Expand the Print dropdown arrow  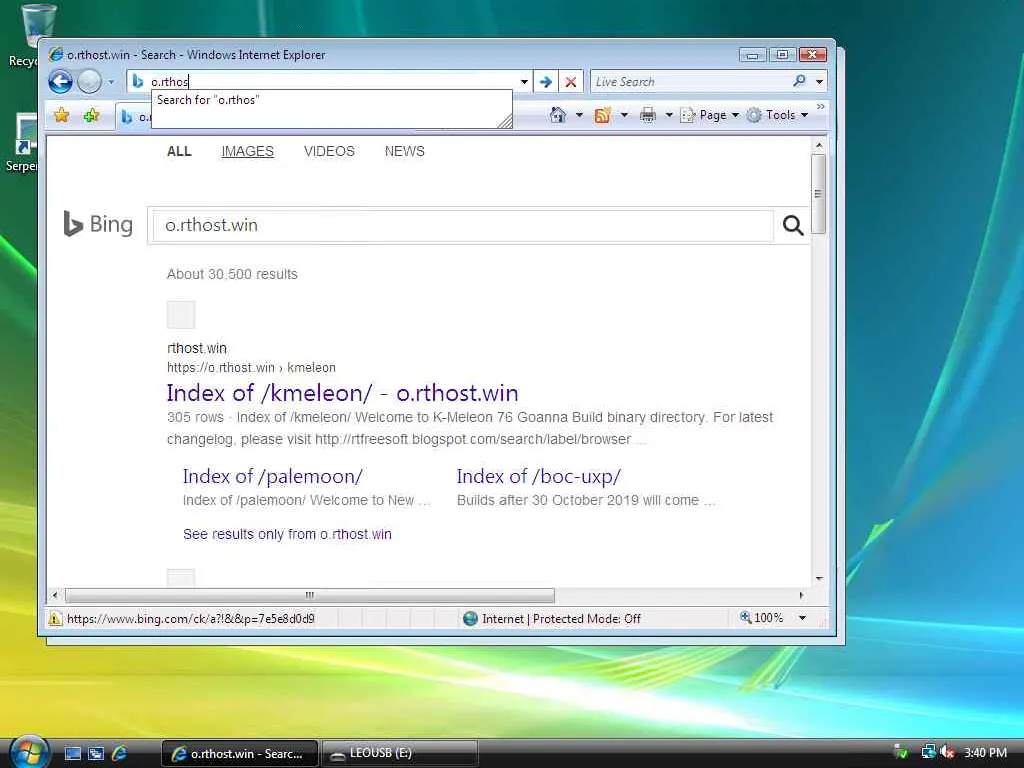tap(669, 115)
